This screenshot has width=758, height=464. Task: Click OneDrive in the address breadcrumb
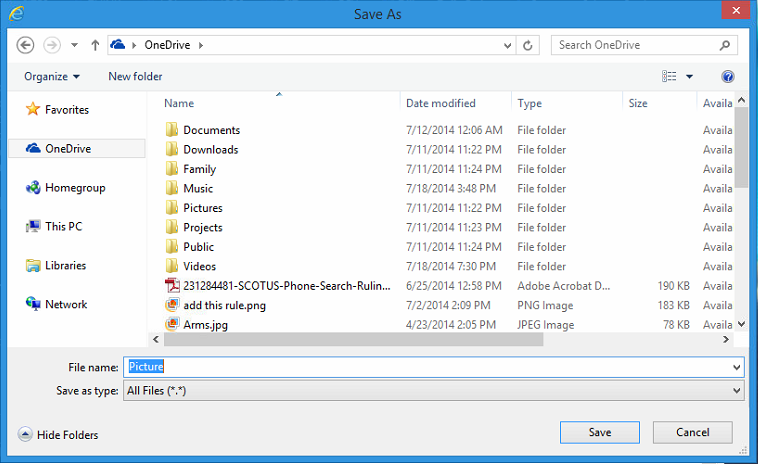coord(167,45)
